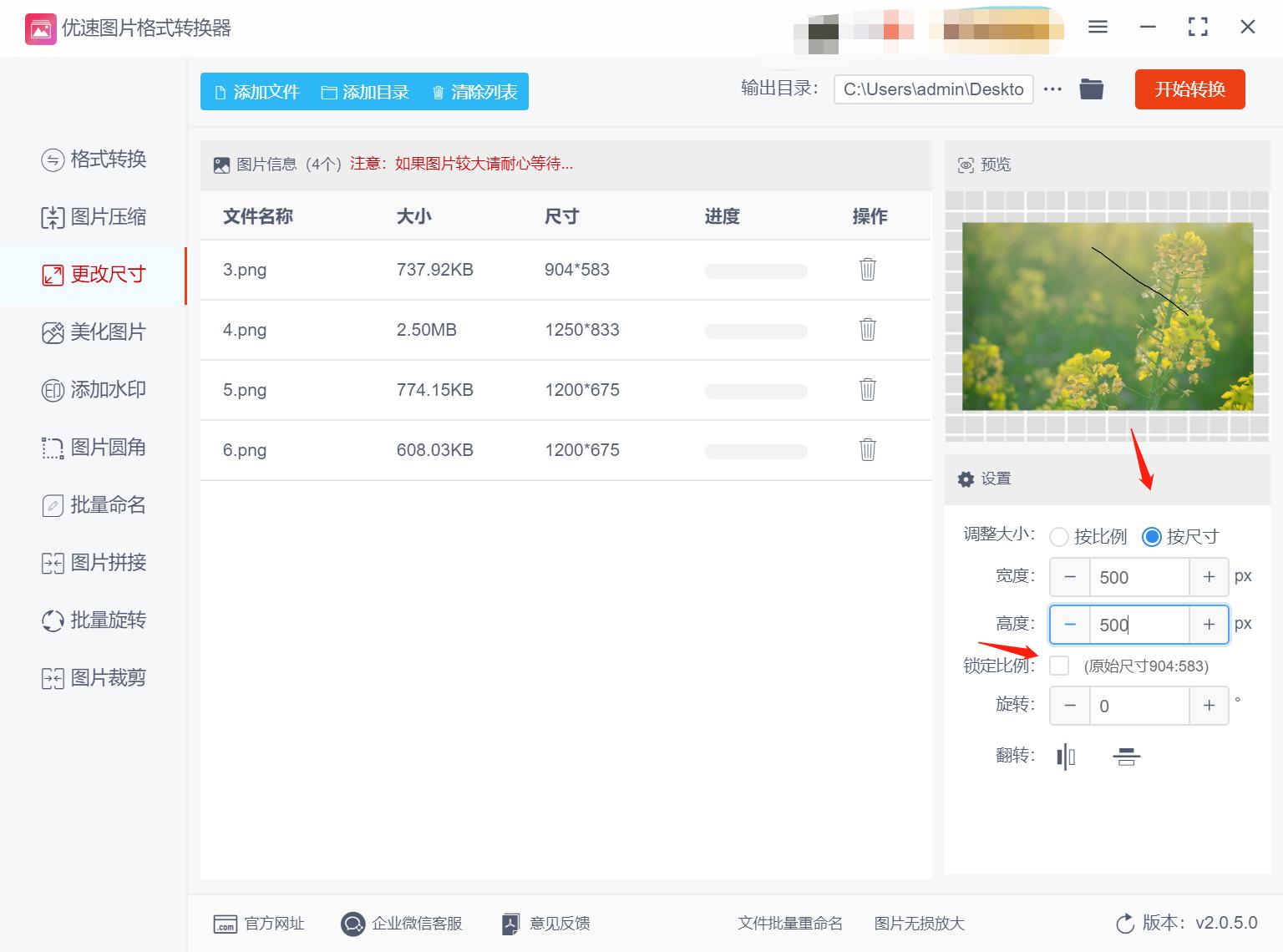Open output directory options with ellipsis button

1052,89
